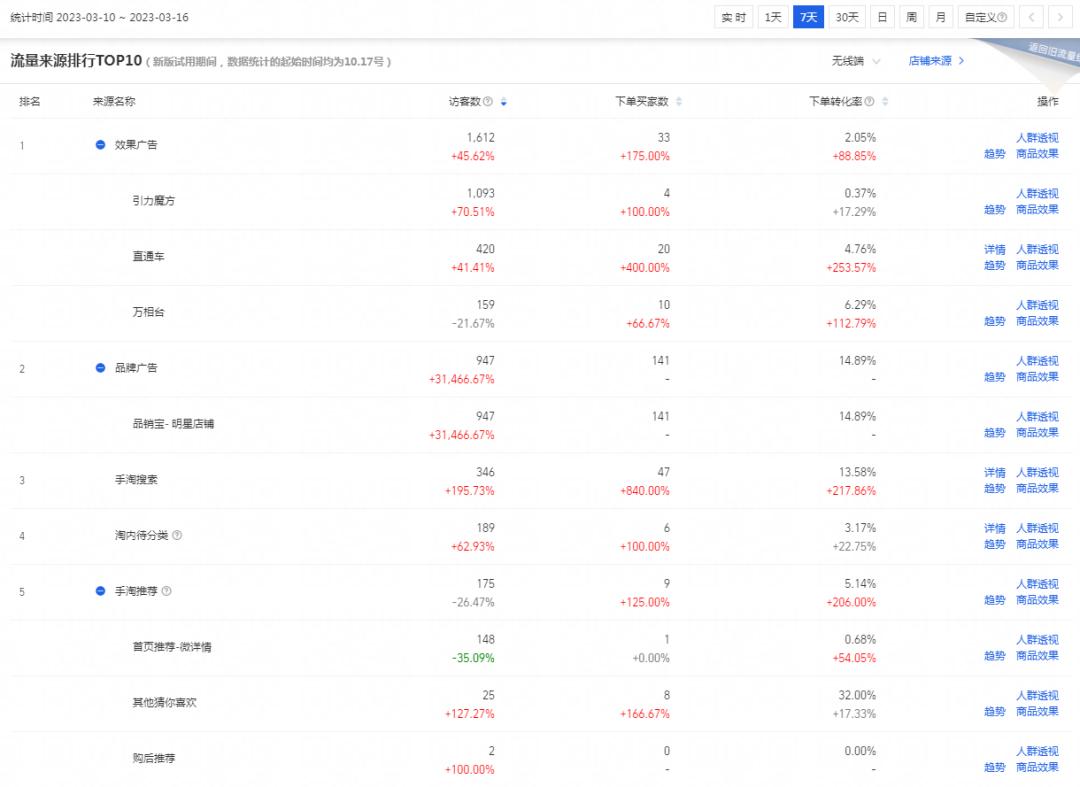1080x787 pixels.
Task: Click the previous page arrow next to 自定义
Action: pos(1031,17)
